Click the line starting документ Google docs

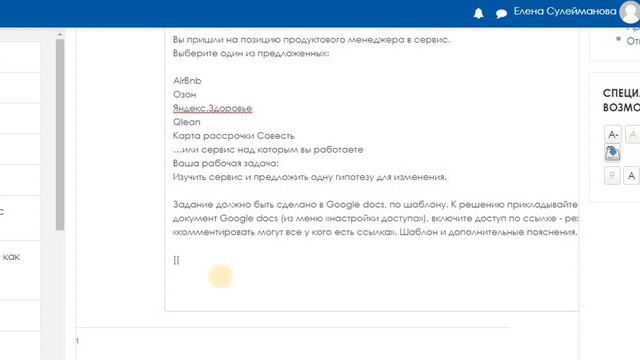(x=375, y=218)
